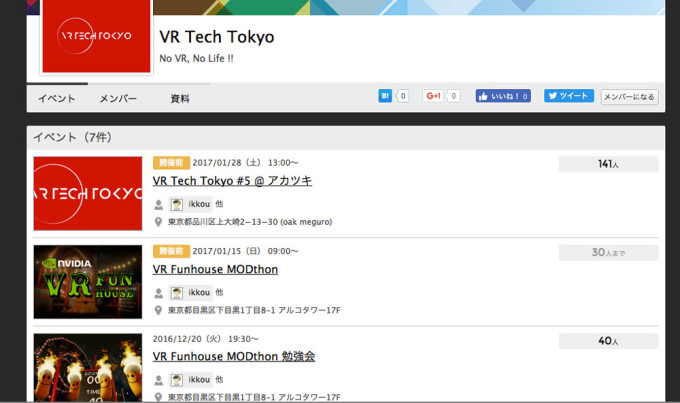
Task: Click the Facebook いいね! button
Action: pos(503,96)
